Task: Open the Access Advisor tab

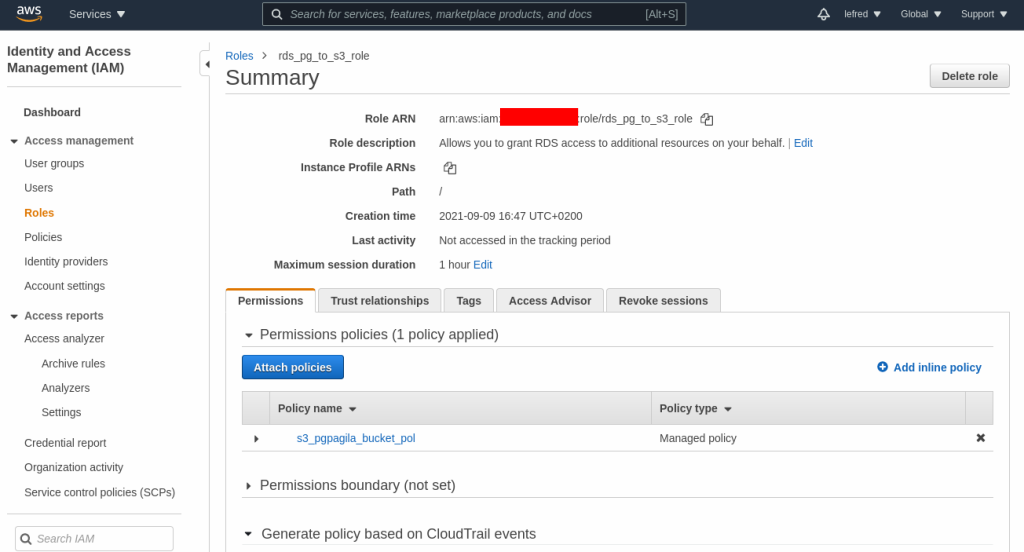Action: tap(549, 300)
